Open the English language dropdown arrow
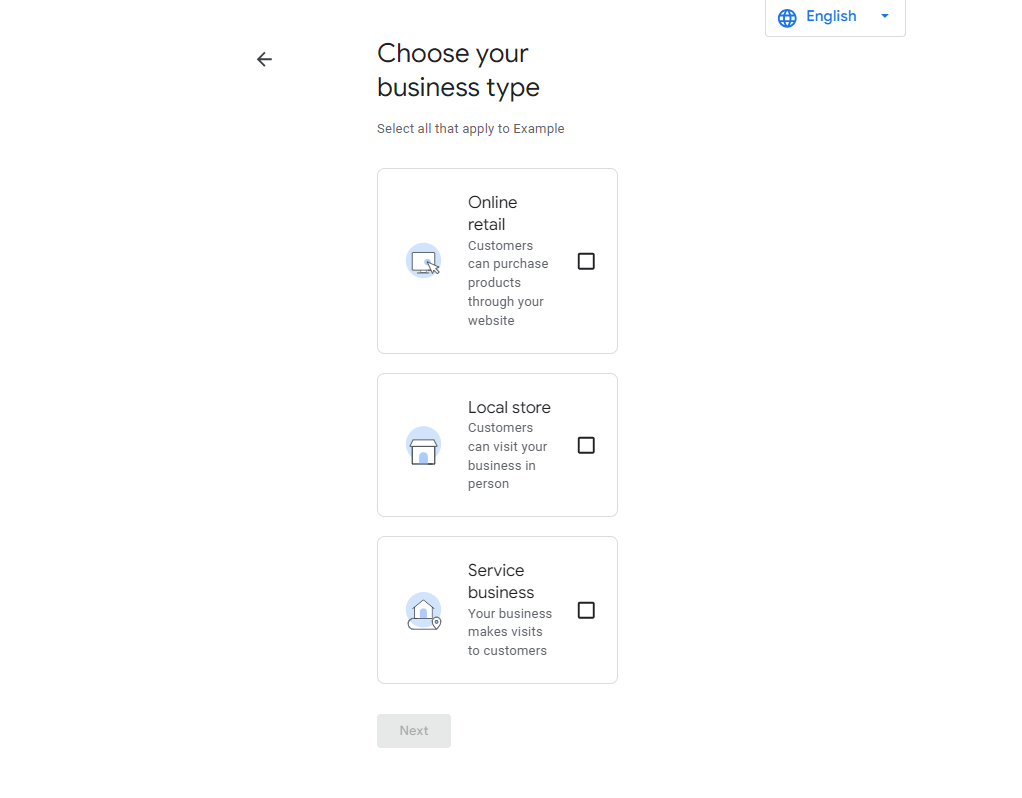The height and width of the screenshot is (798, 1022). 884,16
